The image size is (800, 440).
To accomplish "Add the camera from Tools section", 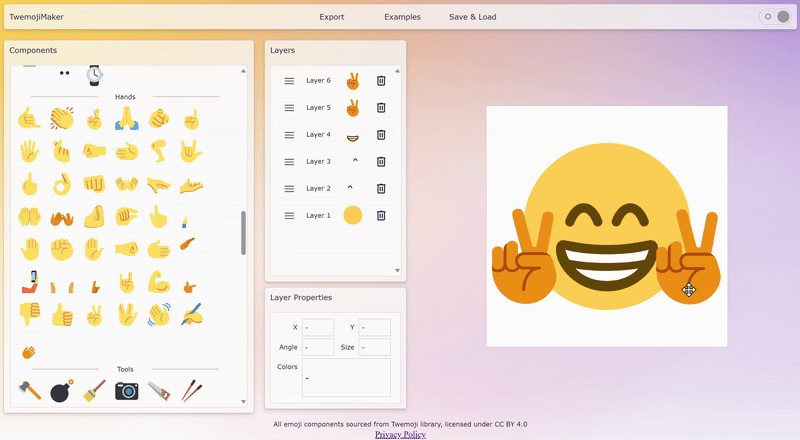I will click(x=126, y=390).
